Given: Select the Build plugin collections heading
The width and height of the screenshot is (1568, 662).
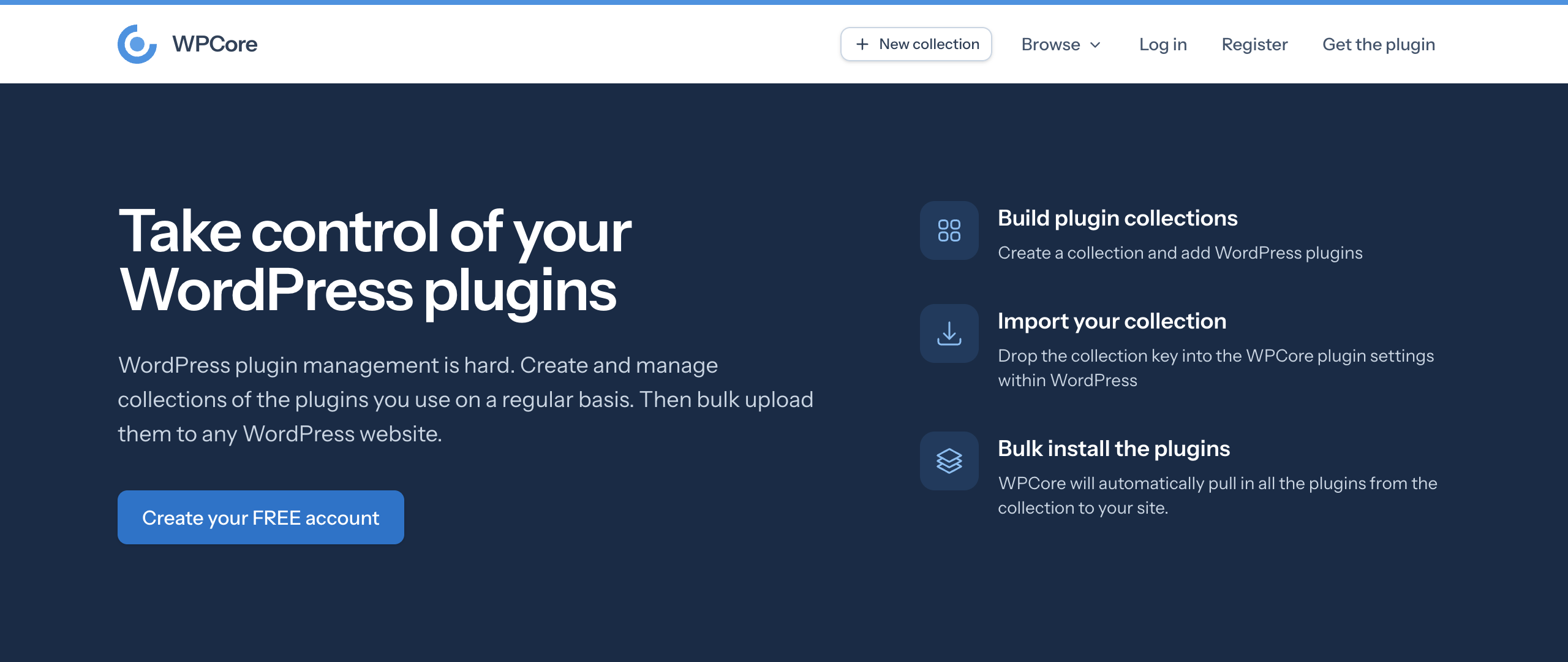Looking at the screenshot, I should point(1117,218).
